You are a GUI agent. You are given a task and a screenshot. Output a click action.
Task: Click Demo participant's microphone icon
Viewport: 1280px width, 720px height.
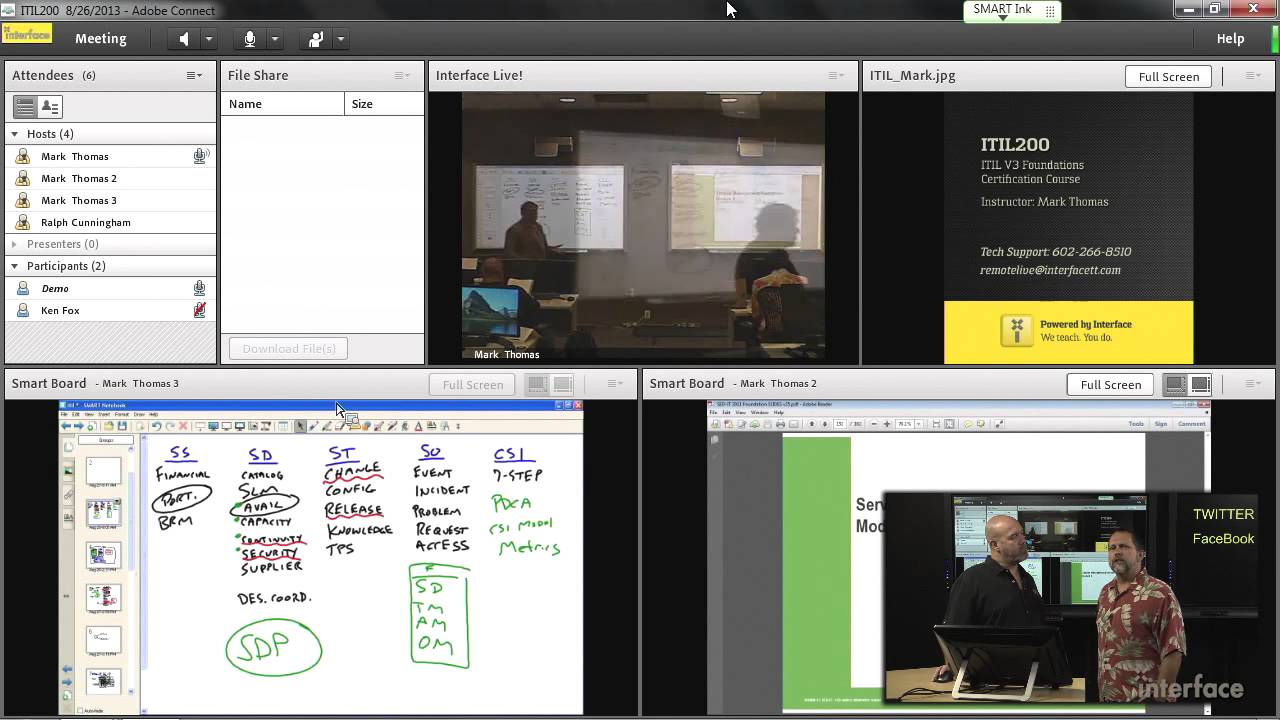tap(200, 288)
